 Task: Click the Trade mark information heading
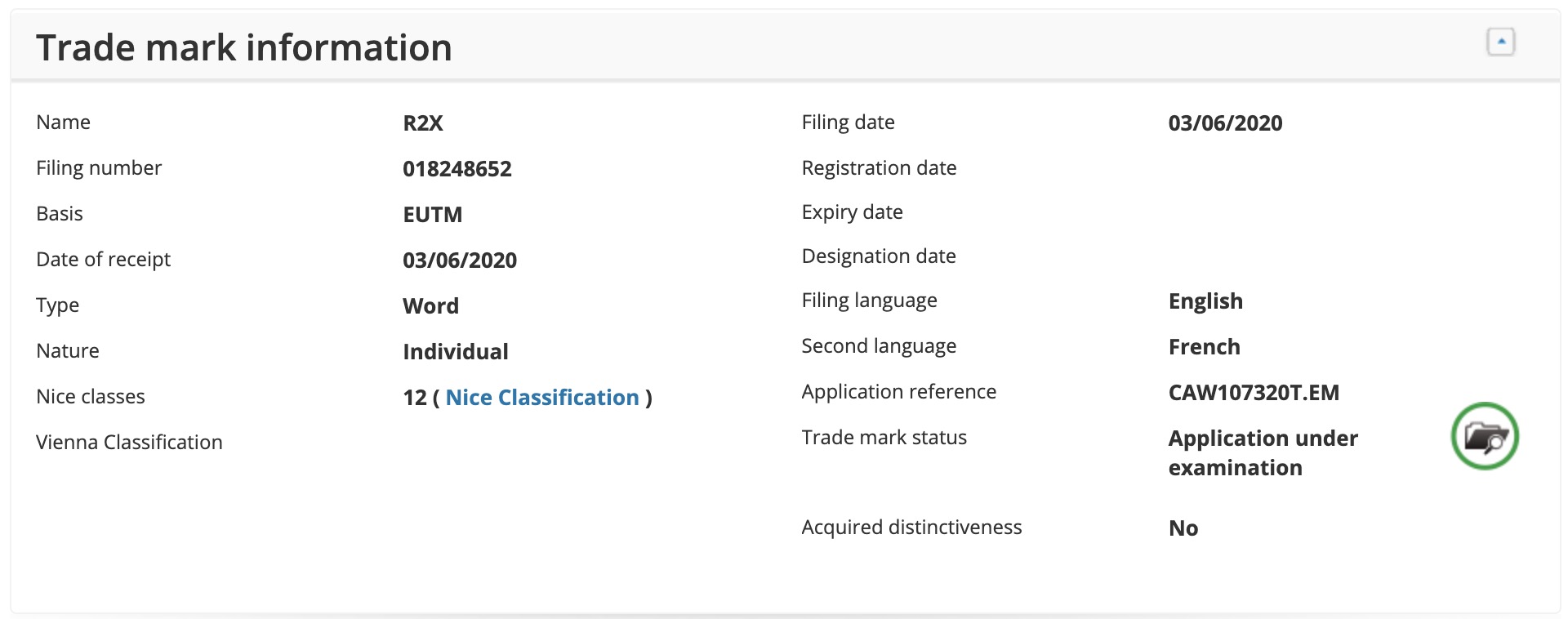pyautogui.click(x=244, y=47)
